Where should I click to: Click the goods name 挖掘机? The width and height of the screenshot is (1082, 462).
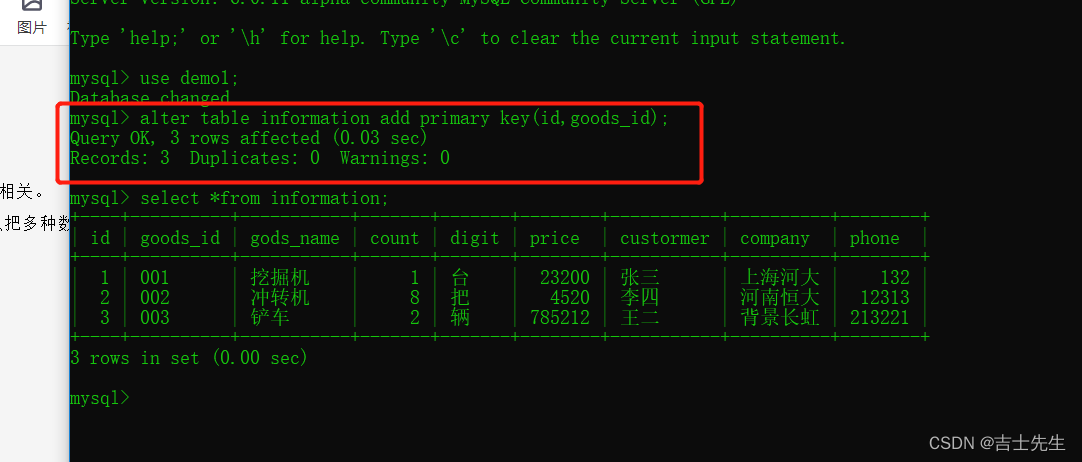tap(280, 278)
